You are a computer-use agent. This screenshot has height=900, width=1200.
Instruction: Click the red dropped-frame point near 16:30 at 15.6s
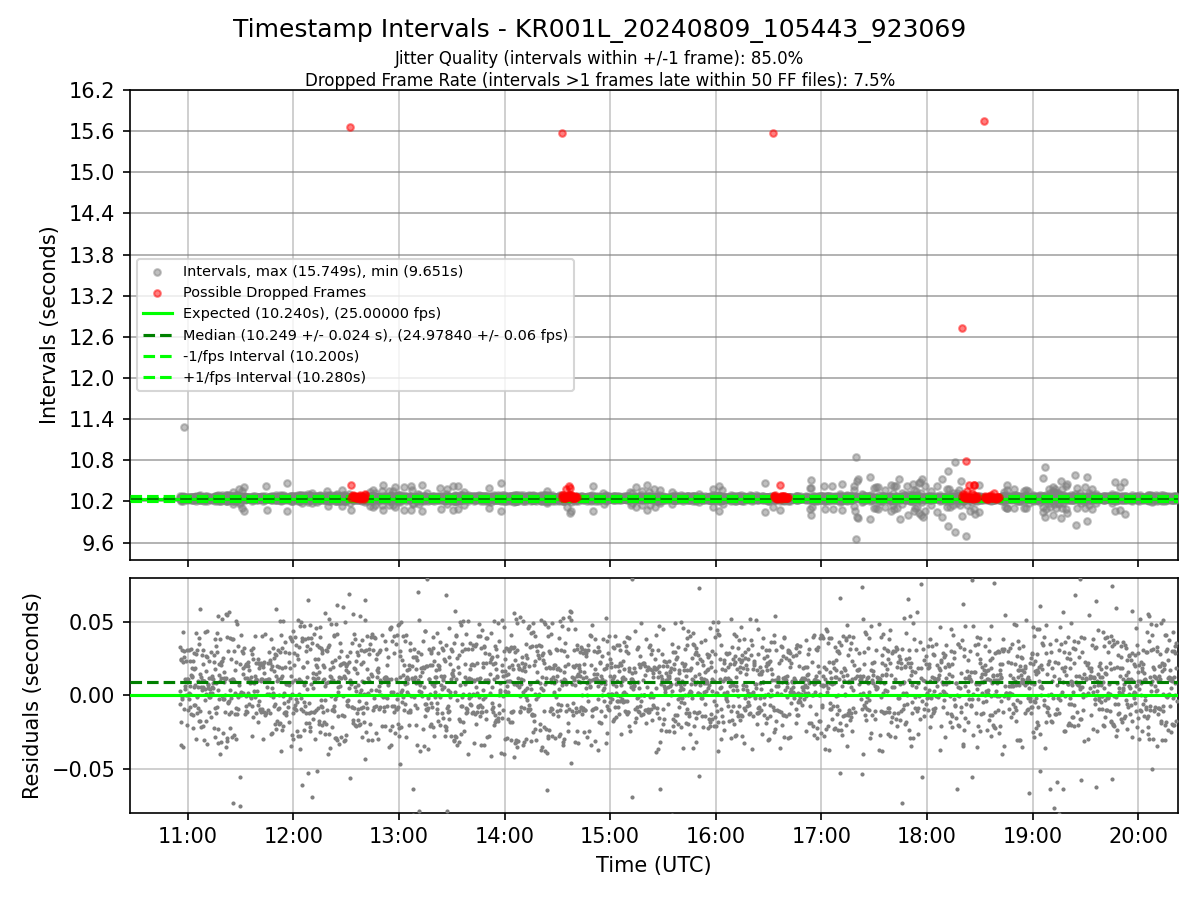773,133
